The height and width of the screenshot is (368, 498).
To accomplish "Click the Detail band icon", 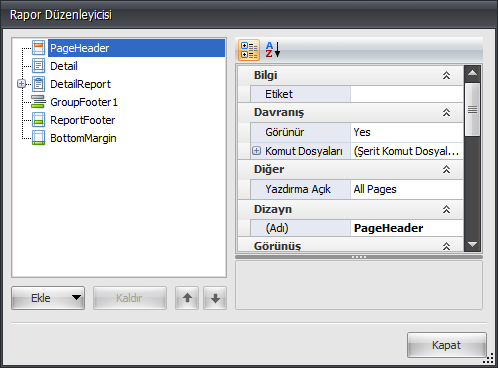I will pos(39,66).
